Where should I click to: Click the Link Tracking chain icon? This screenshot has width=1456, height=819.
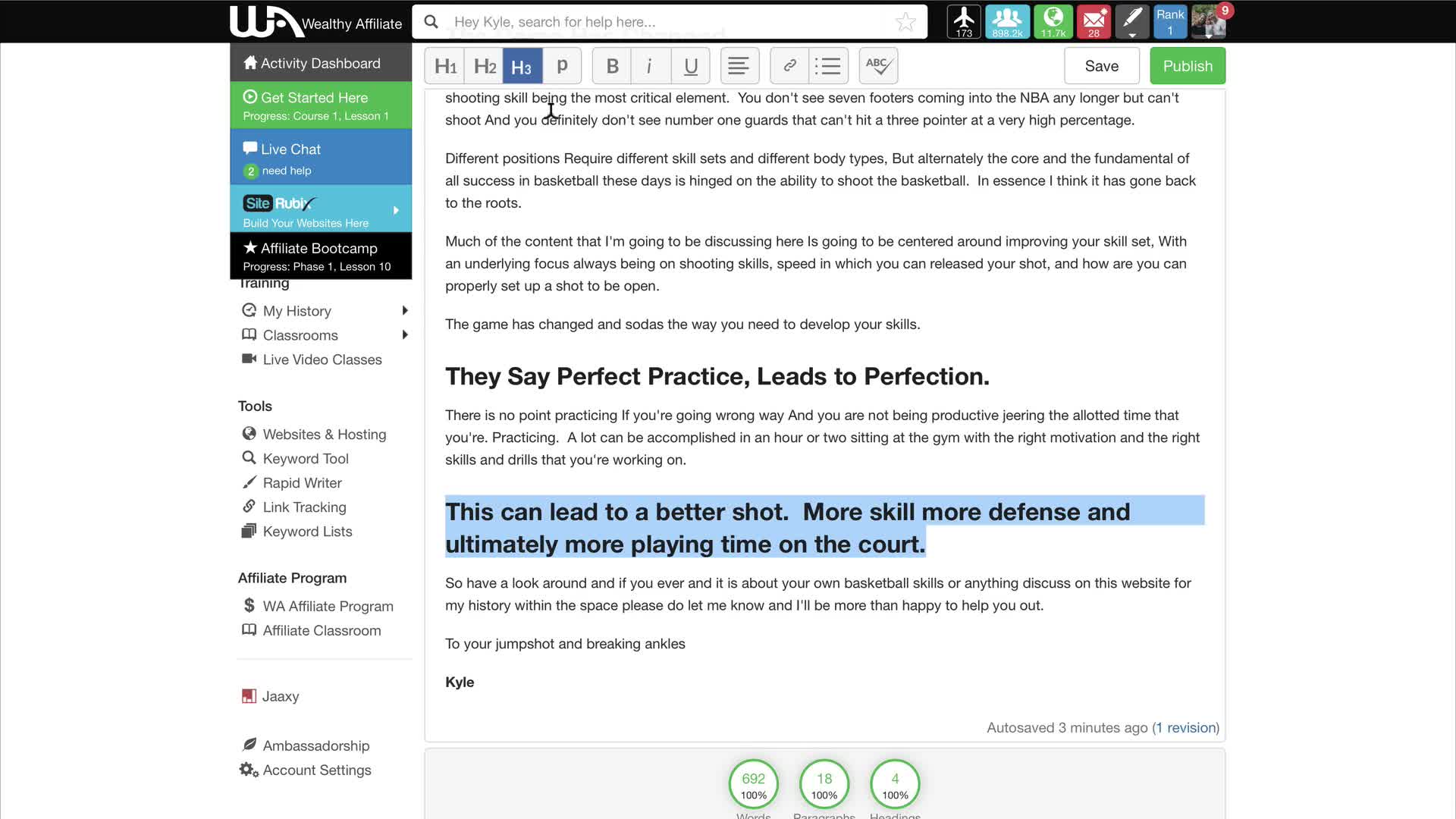pyautogui.click(x=249, y=506)
